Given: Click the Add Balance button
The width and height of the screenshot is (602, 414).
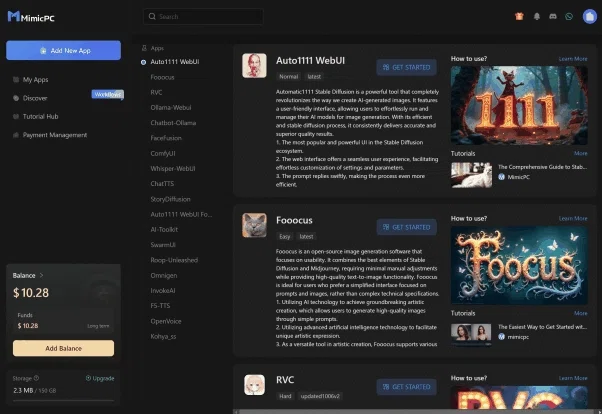Looking at the screenshot, I should (x=63, y=348).
